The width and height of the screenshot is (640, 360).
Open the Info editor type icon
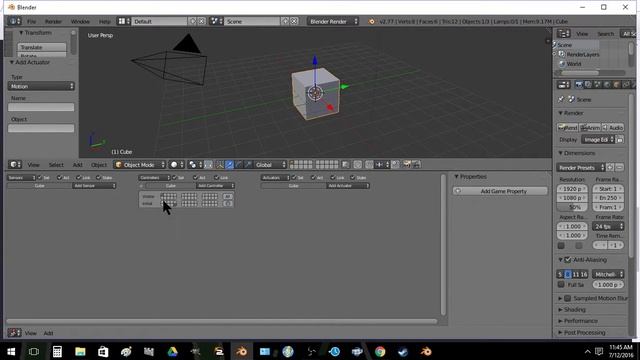coord(14,21)
